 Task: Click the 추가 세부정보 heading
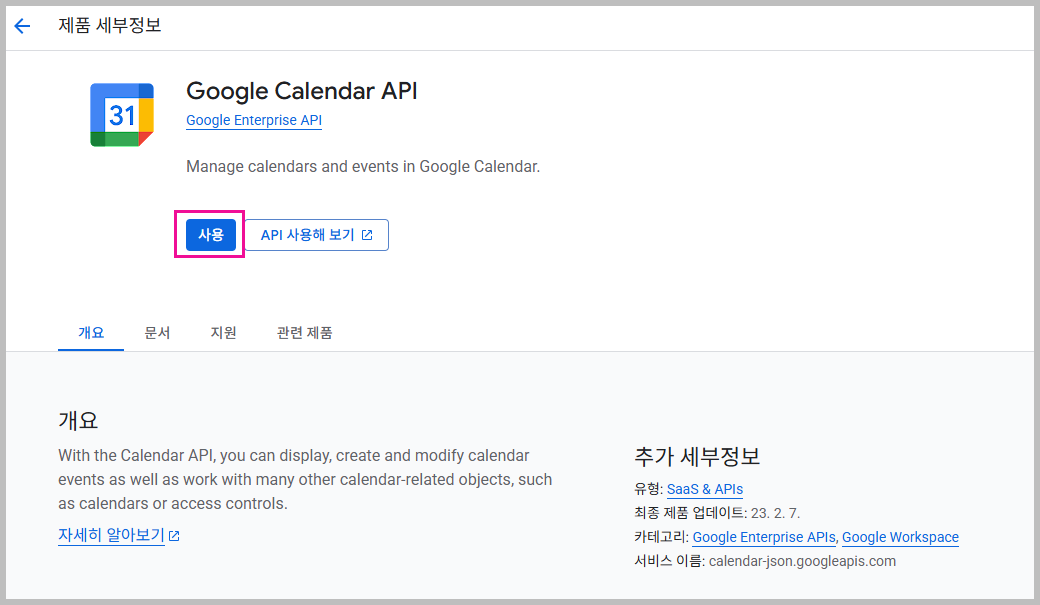[697, 457]
